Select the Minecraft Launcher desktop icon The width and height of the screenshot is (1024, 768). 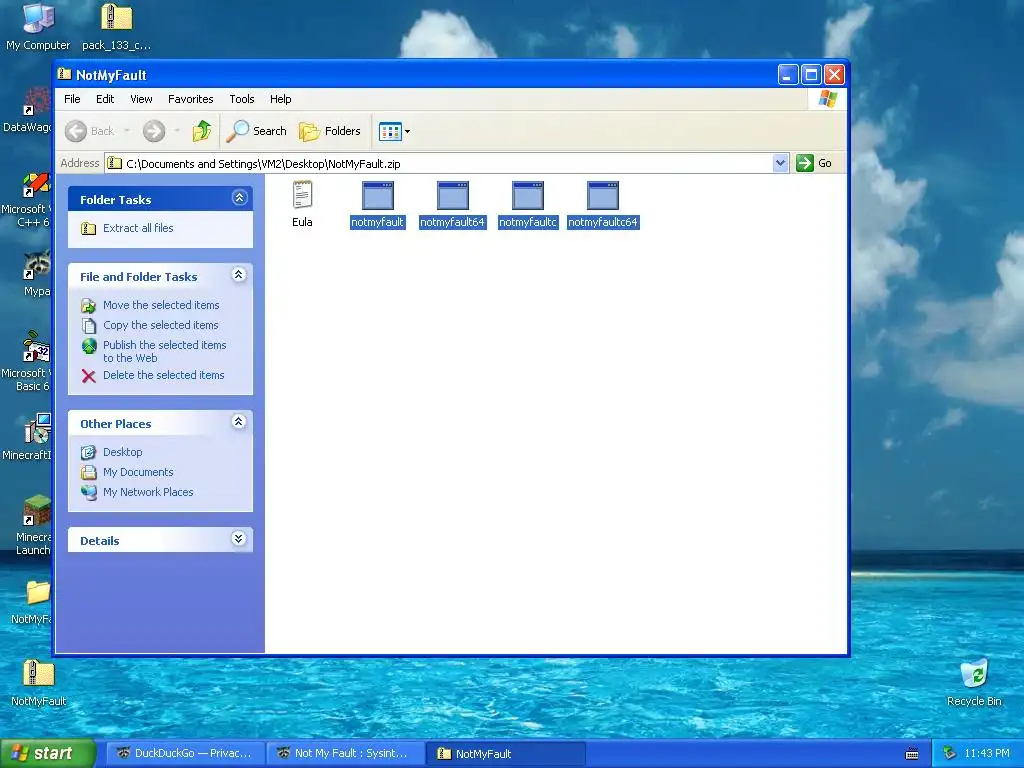(x=34, y=525)
